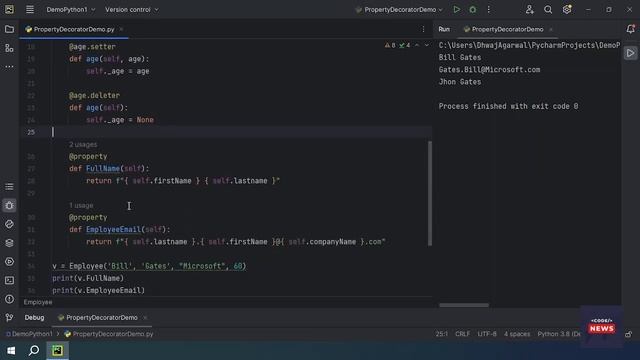Open Code With Me user icon
The width and height of the screenshot is (640, 360).
point(529,9)
